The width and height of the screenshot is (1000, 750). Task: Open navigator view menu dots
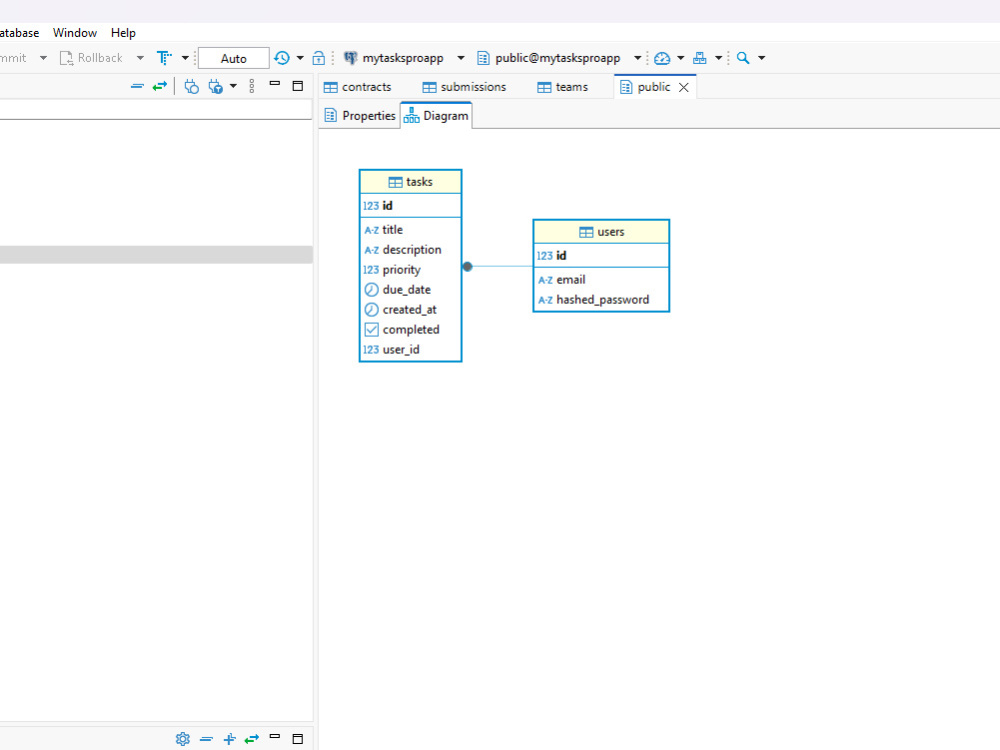[252, 86]
